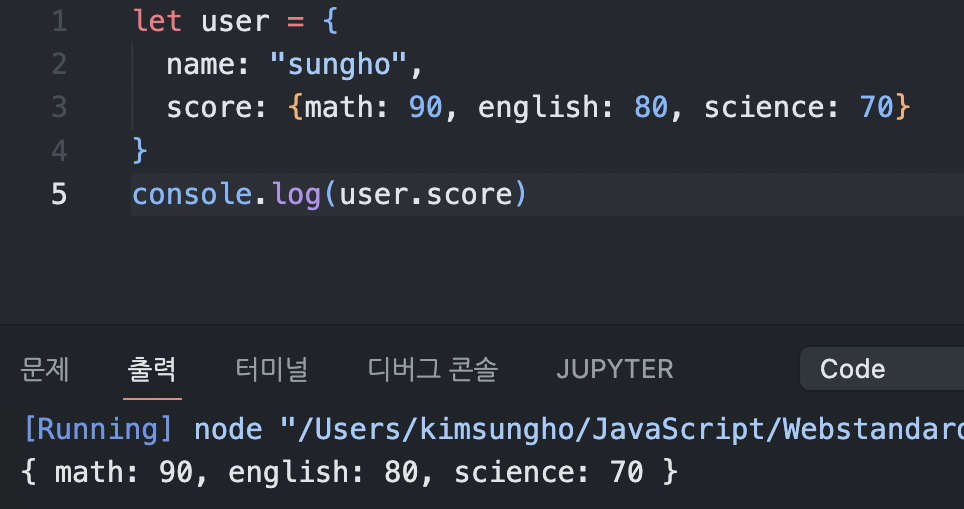Screen dimensions: 964x509
Task: Click the "score:" property on line 3
Action: [216, 108]
